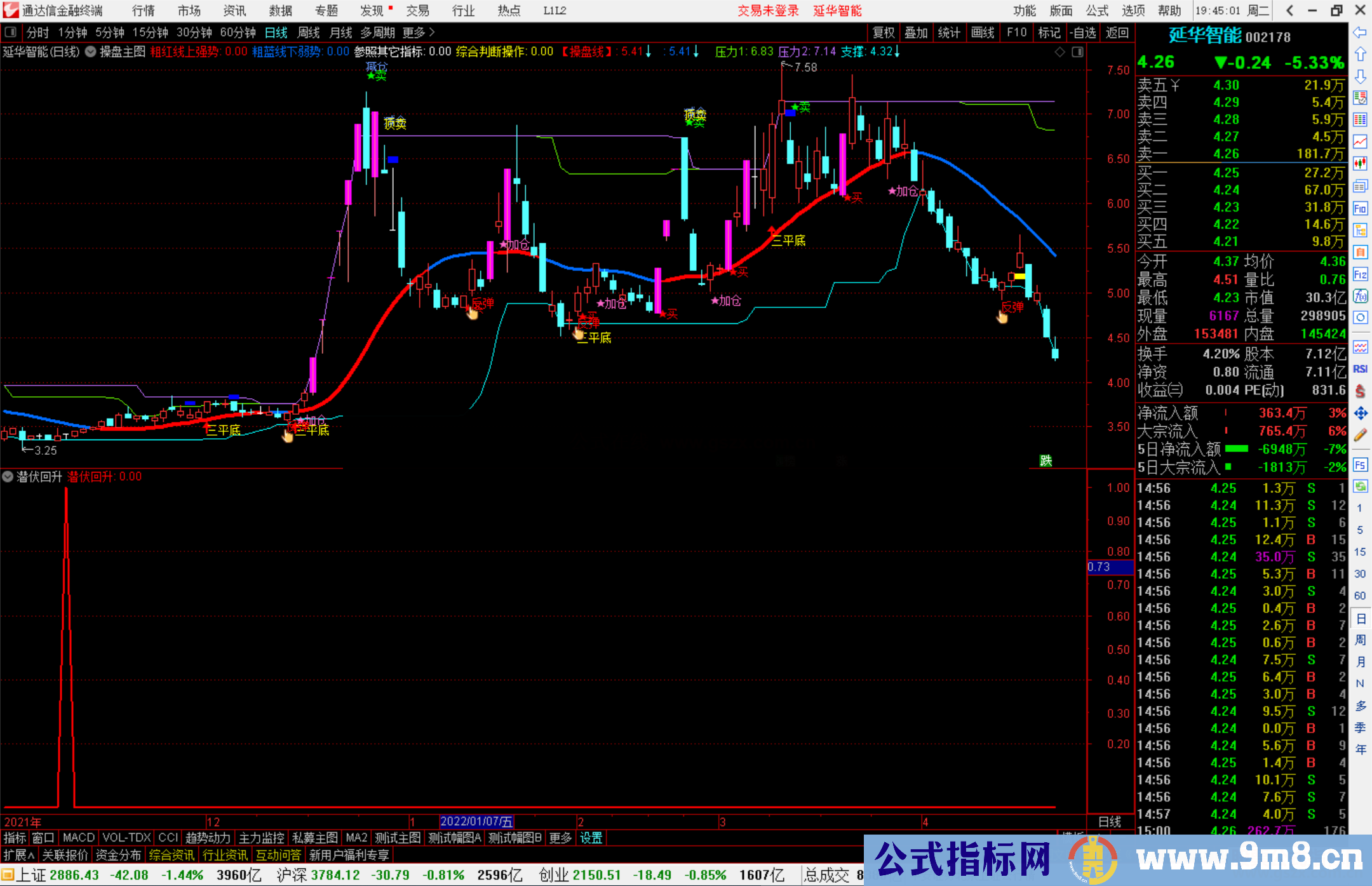
Task: Switch to the MACD indicator tab
Action: click(x=78, y=838)
